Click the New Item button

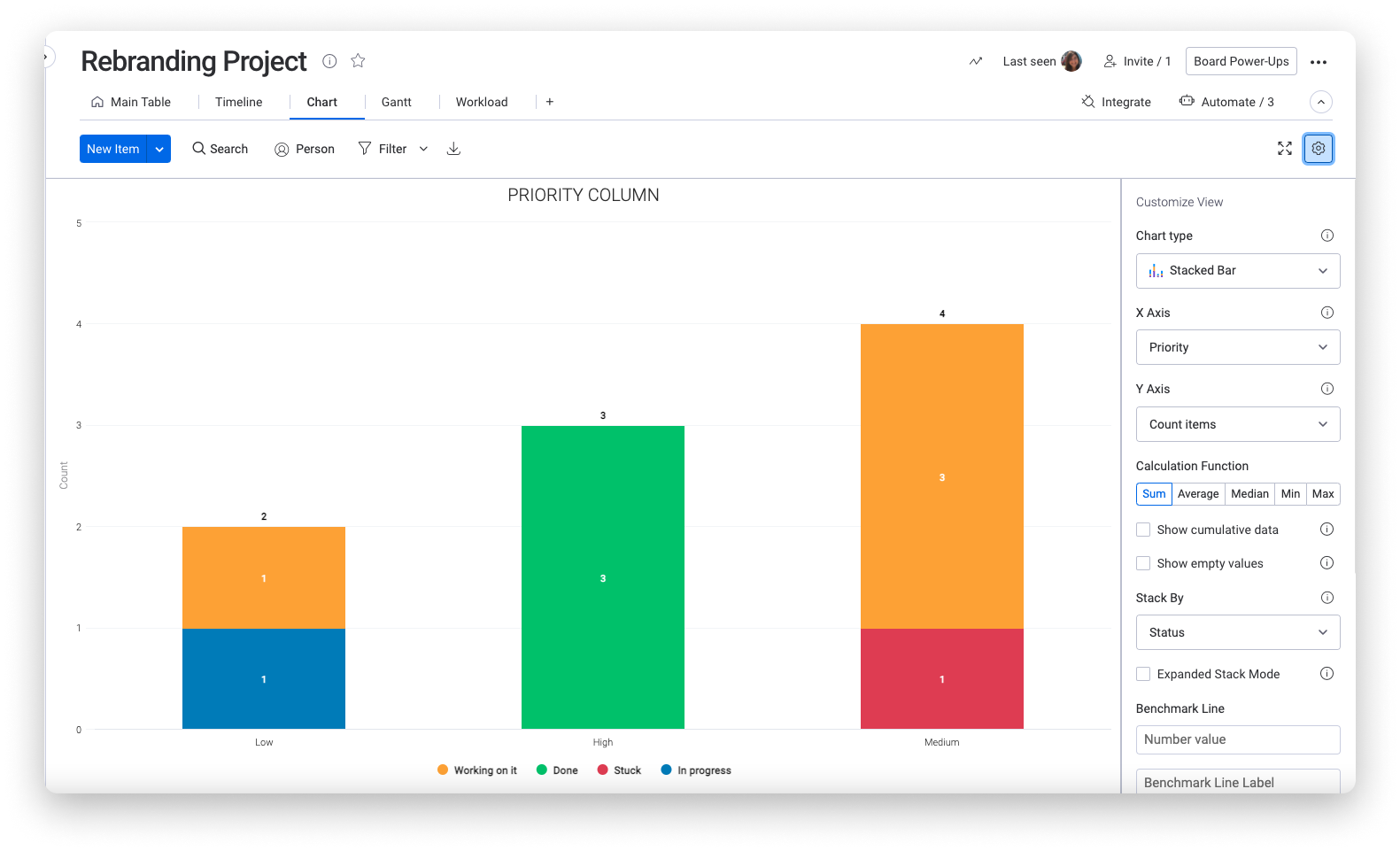point(113,149)
